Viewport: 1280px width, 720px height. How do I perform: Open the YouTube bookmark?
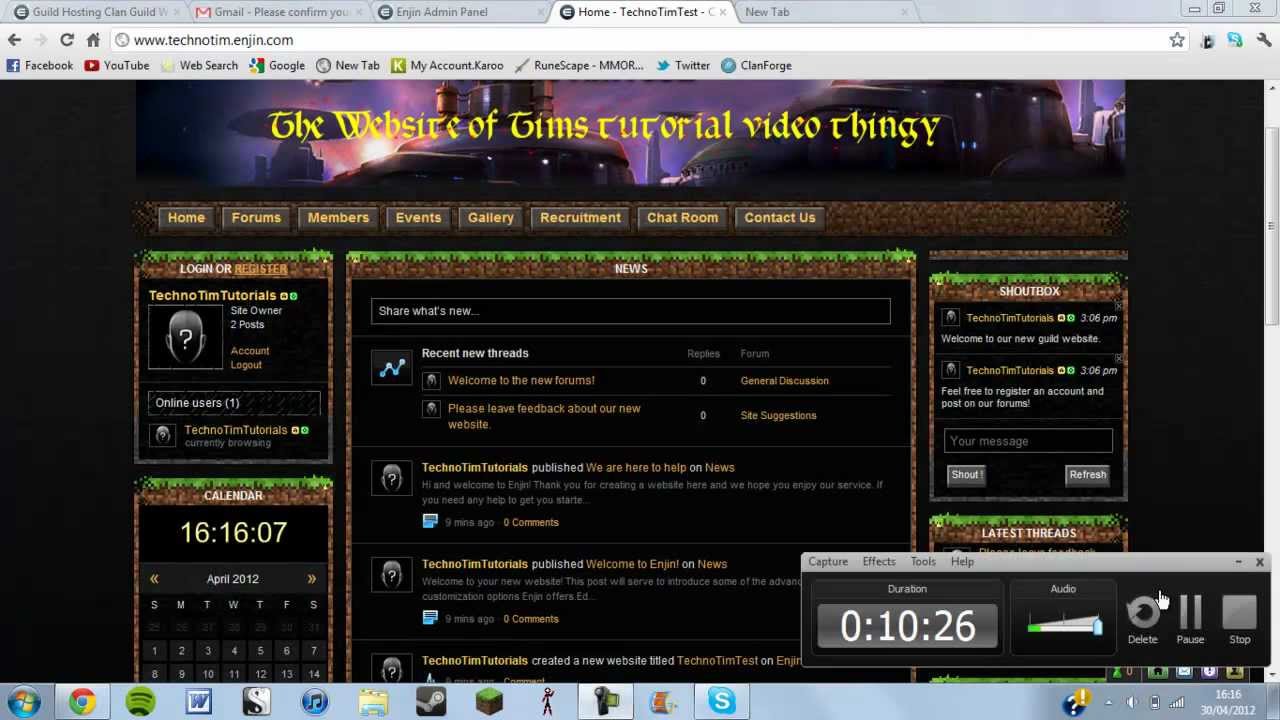coord(117,66)
